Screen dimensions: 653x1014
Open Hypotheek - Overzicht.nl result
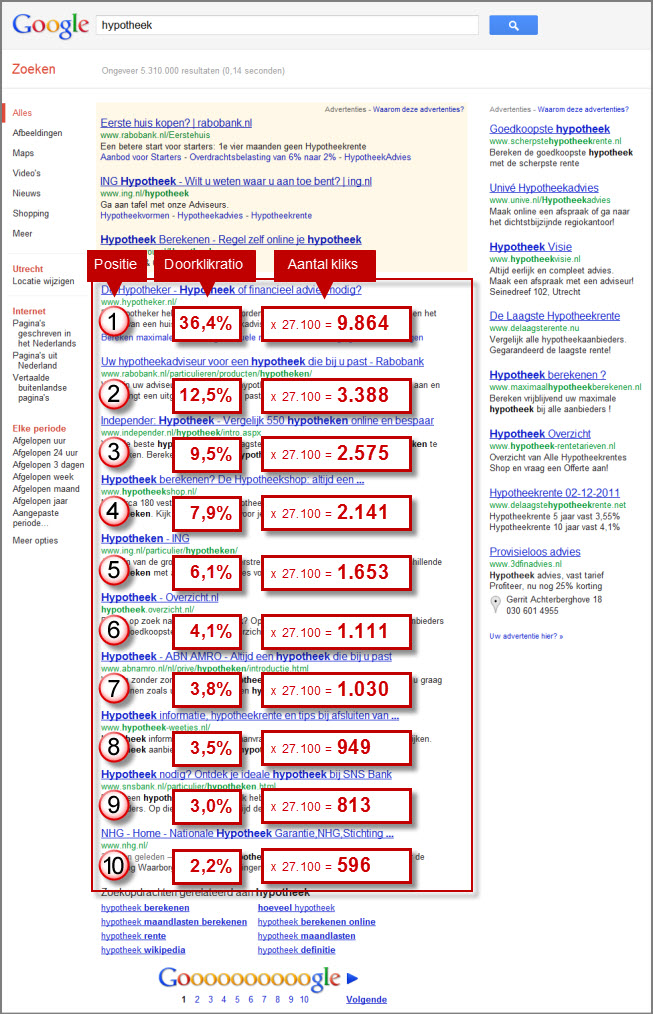(160, 598)
